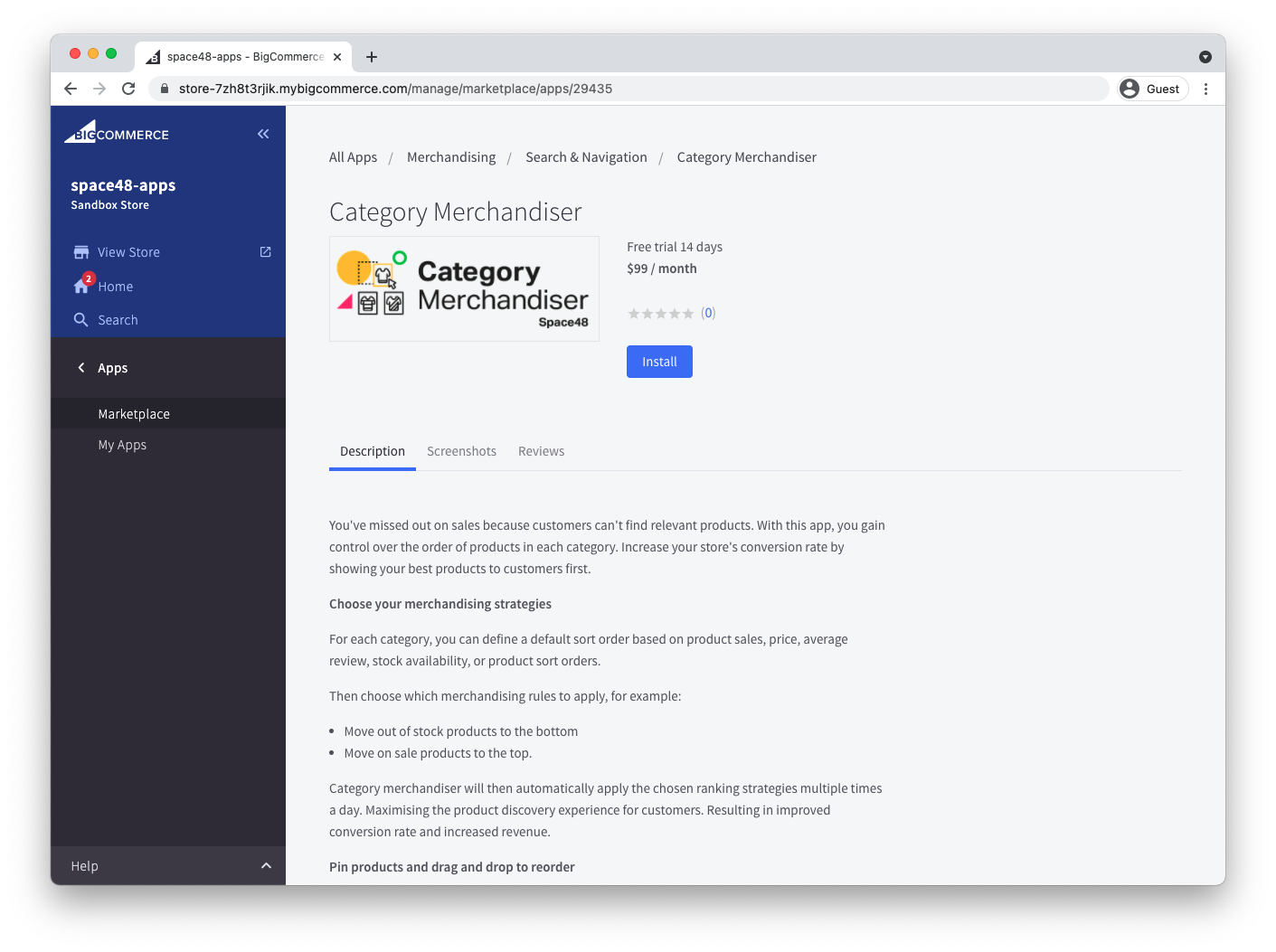Click the browser back arrow
1276x952 pixels.
pyautogui.click(x=71, y=89)
